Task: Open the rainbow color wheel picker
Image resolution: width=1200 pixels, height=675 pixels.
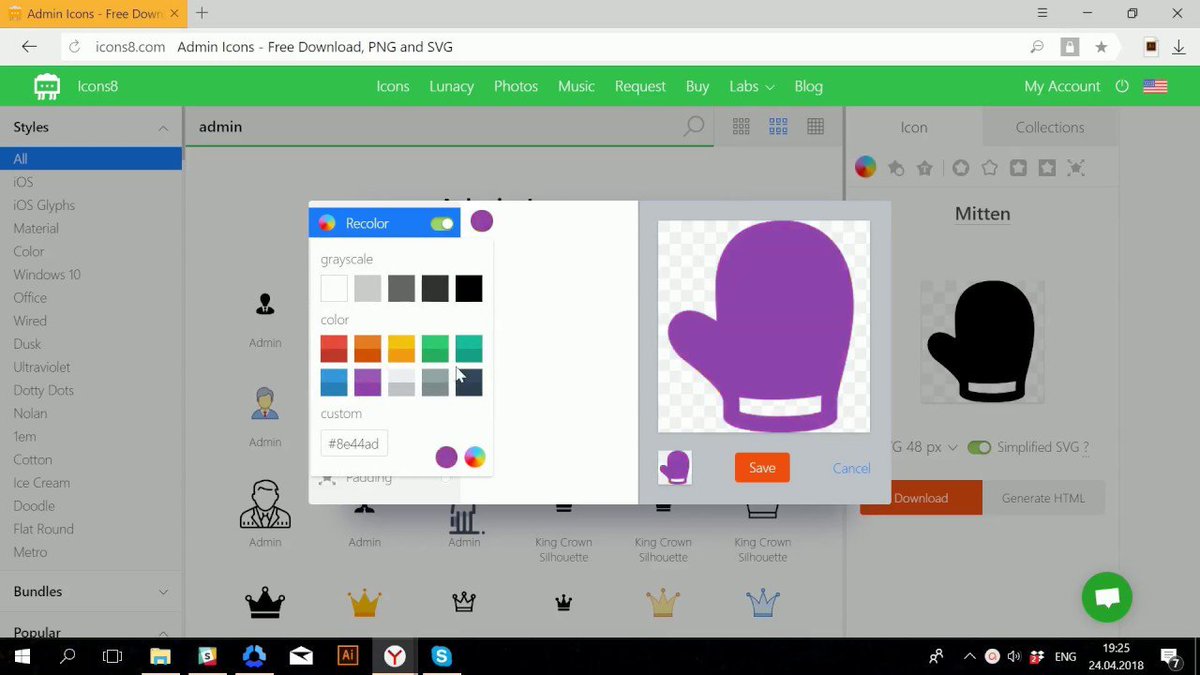Action: pos(475,457)
